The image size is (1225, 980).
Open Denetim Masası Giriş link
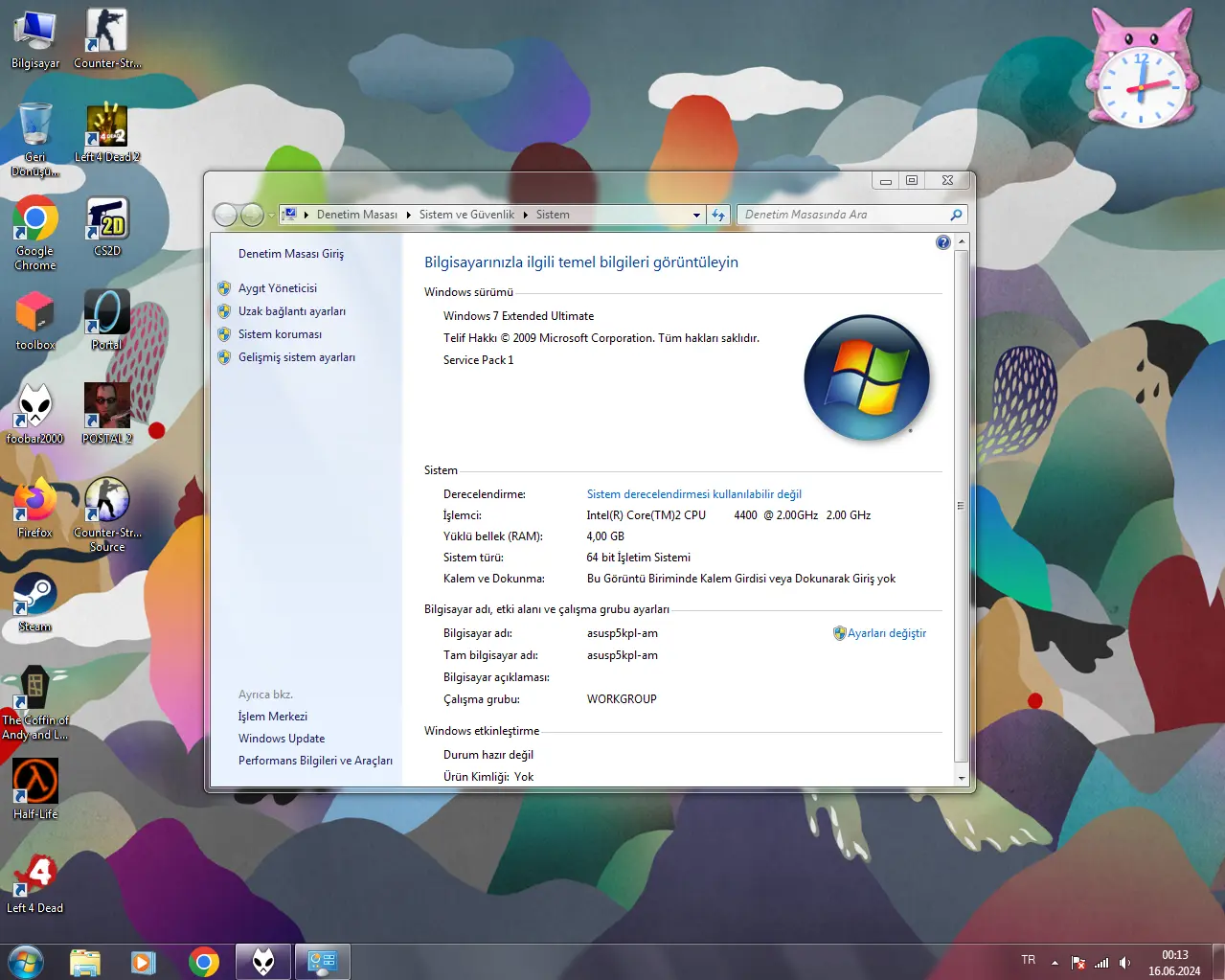[x=291, y=254]
